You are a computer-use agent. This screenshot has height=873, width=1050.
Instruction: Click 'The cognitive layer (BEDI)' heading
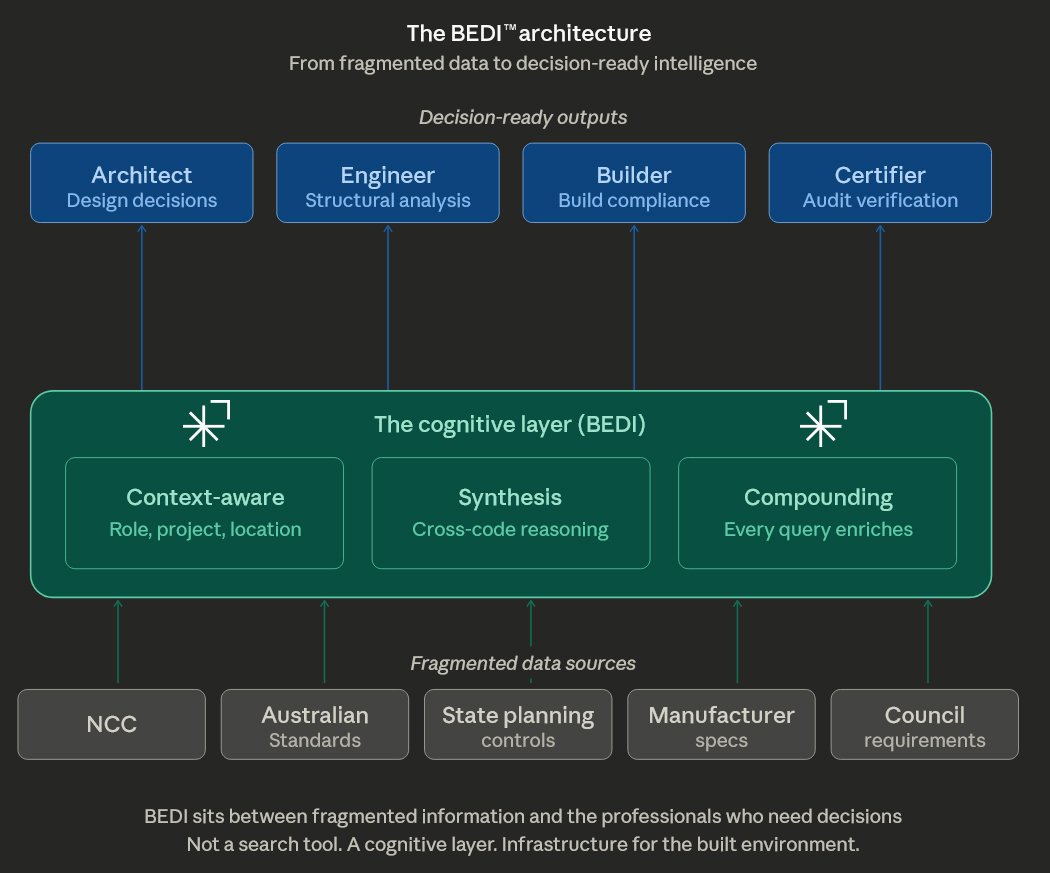coord(510,424)
